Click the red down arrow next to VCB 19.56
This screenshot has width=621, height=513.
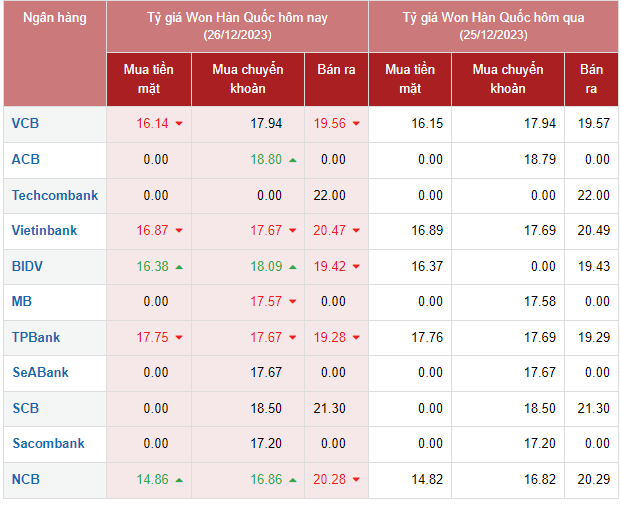point(355,124)
